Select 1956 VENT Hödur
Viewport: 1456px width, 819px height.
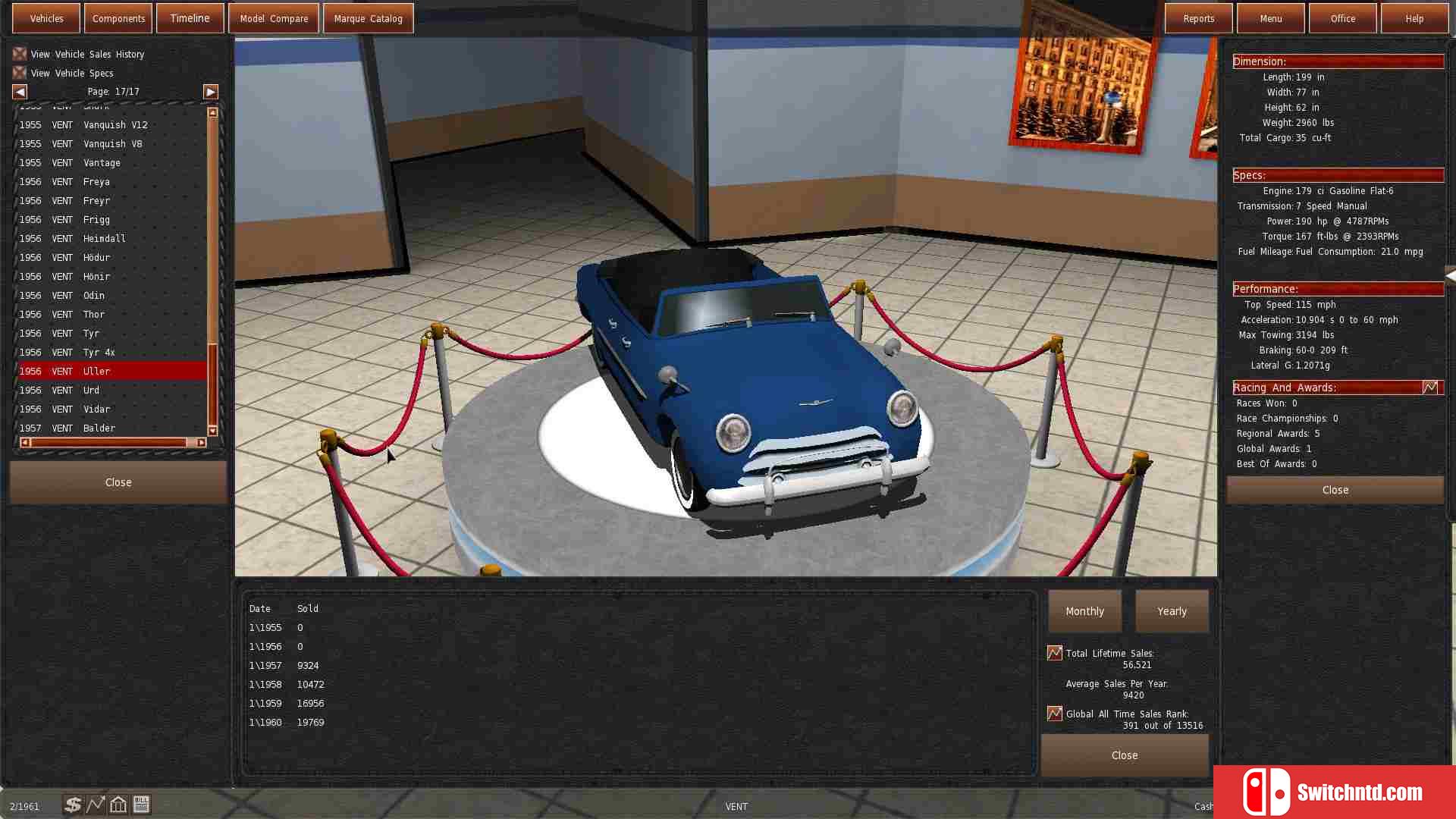coord(111,258)
